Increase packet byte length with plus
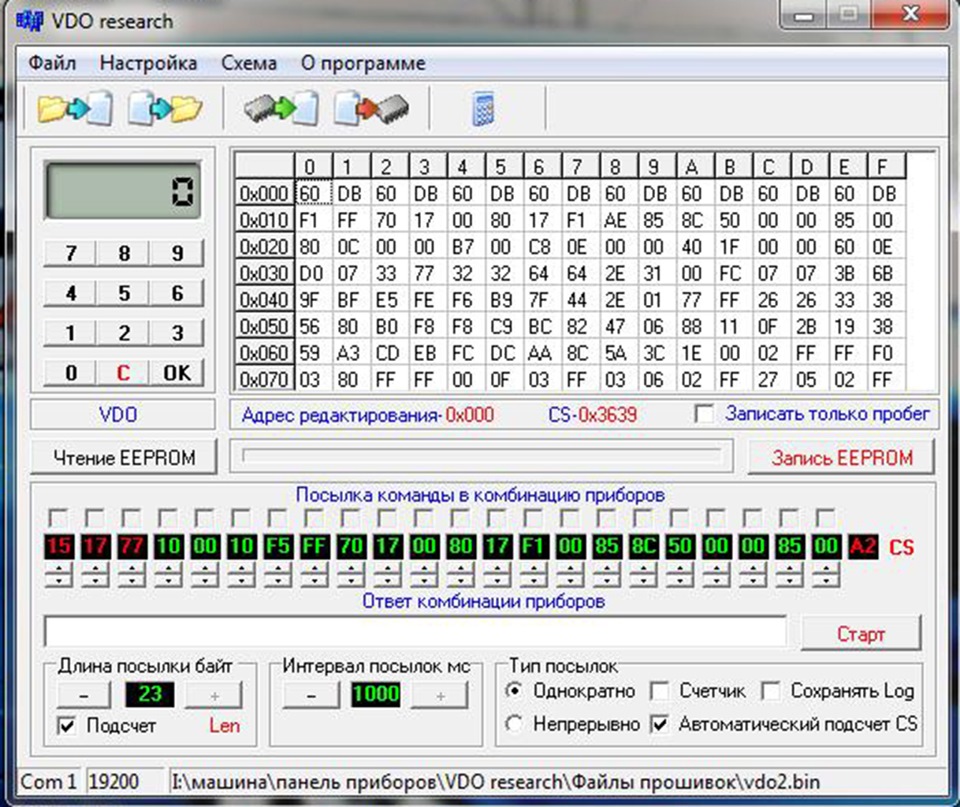This screenshot has height=807, width=960. pyautogui.click(x=214, y=695)
